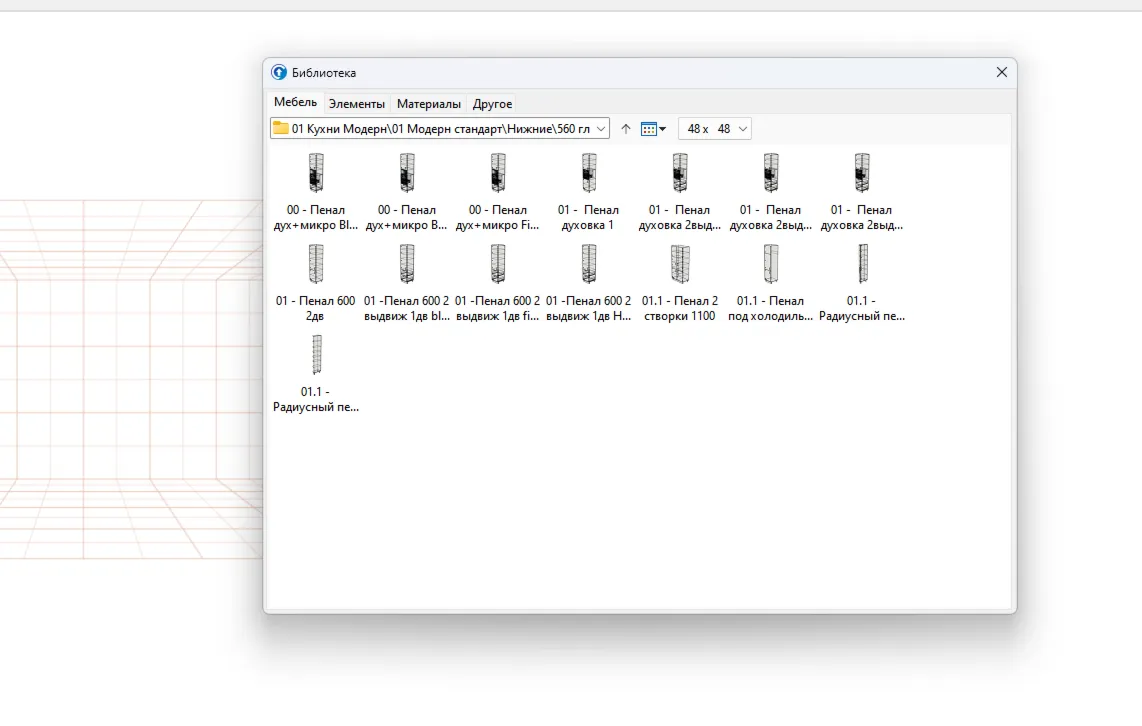Choose '01.1 - Пенал 2 створки 1100' item

pyautogui.click(x=680, y=283)
